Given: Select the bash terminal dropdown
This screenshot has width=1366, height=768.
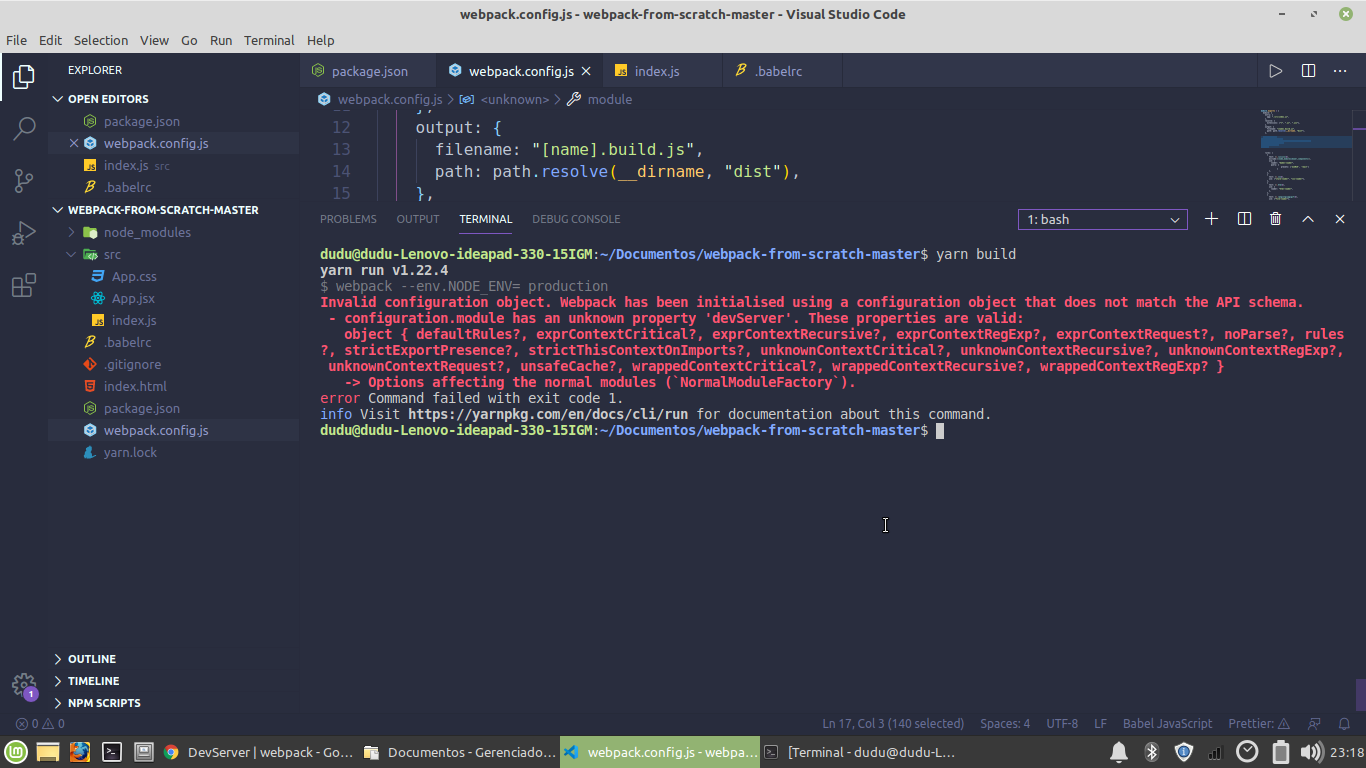Looking at the screenshot, I should (x=1103, y=219).
